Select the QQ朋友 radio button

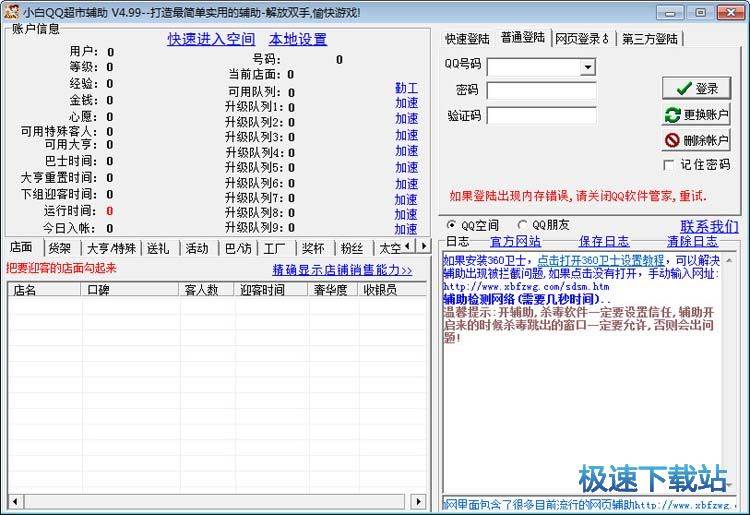pyautogui.click(x=522, y=225)
